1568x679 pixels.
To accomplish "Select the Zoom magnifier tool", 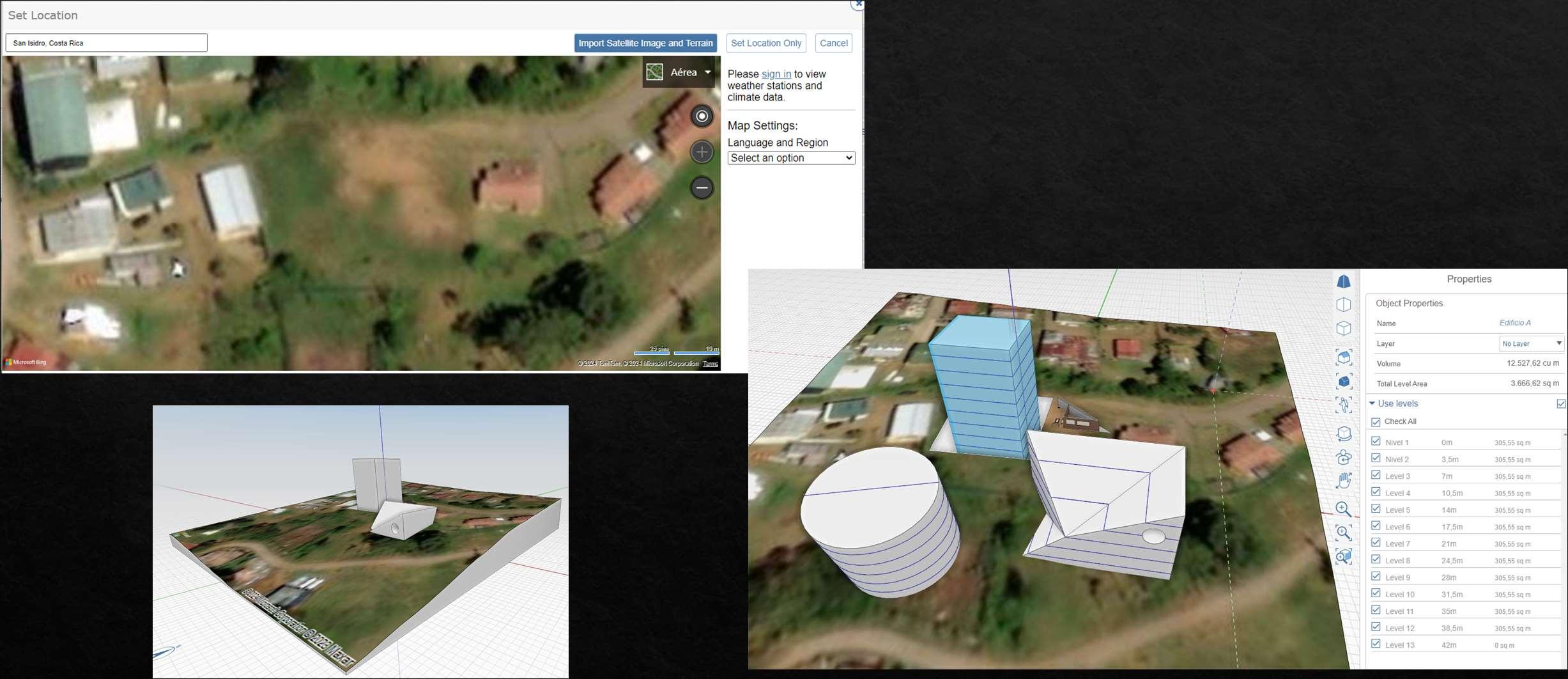I will pos(1344,509).
